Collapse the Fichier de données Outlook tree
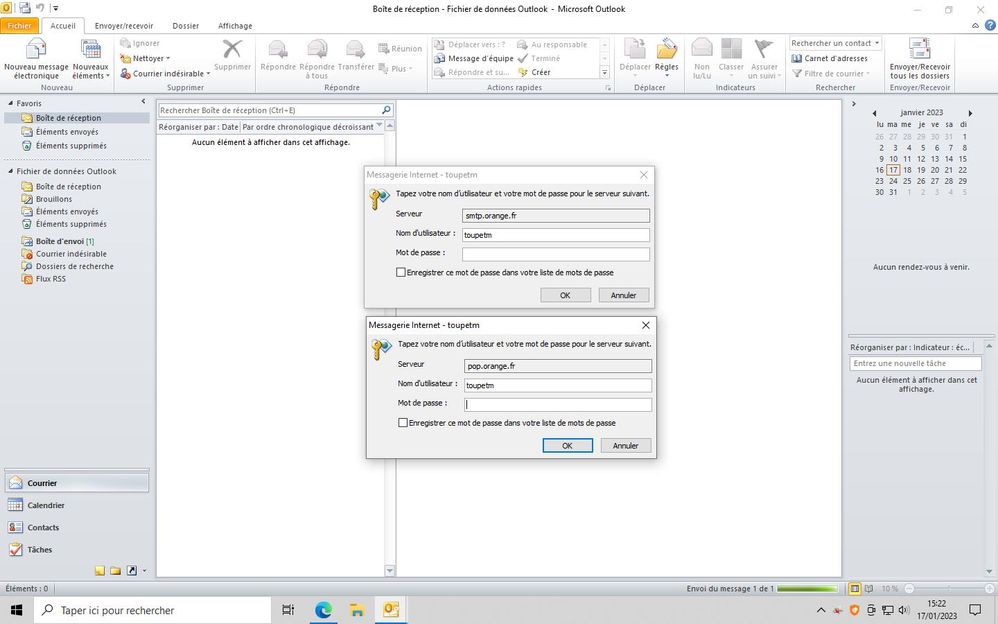 tap(10, 171)
